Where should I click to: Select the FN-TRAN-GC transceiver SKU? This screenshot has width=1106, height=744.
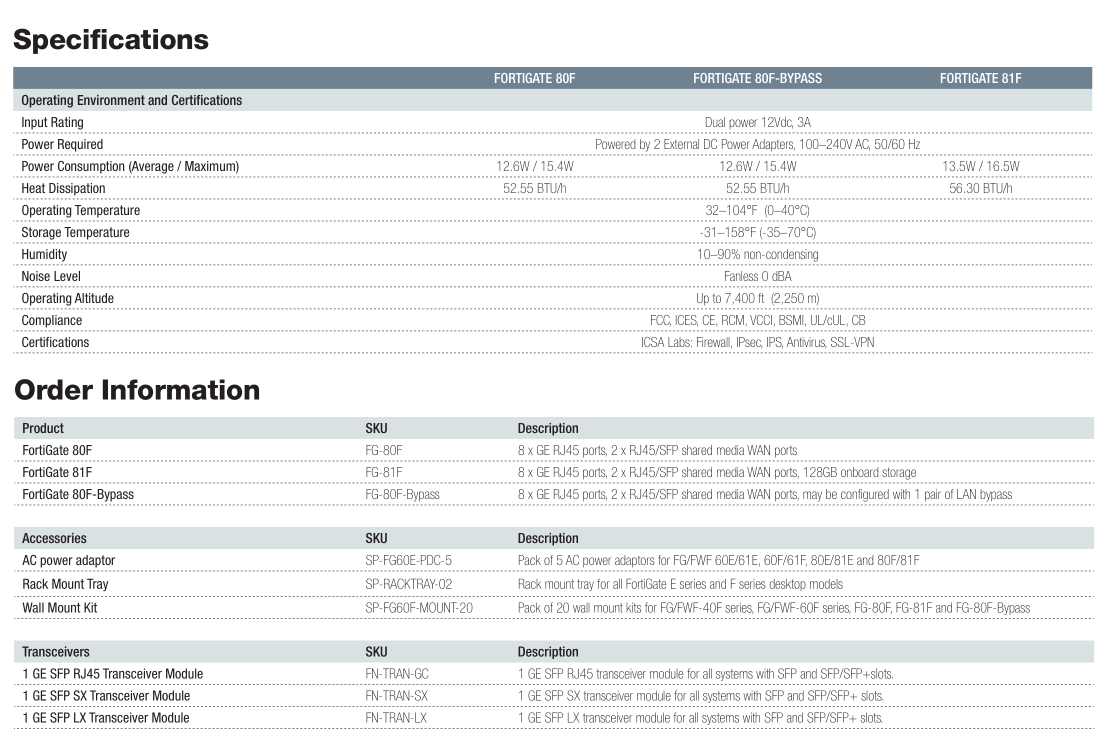click(397, 674)
